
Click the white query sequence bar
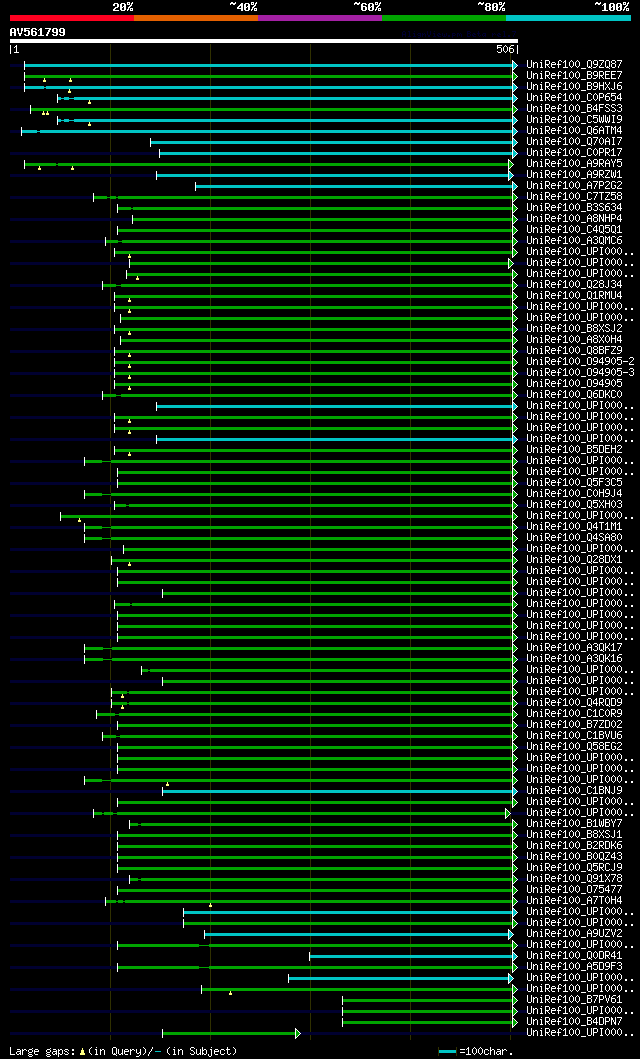click(263, 41)
